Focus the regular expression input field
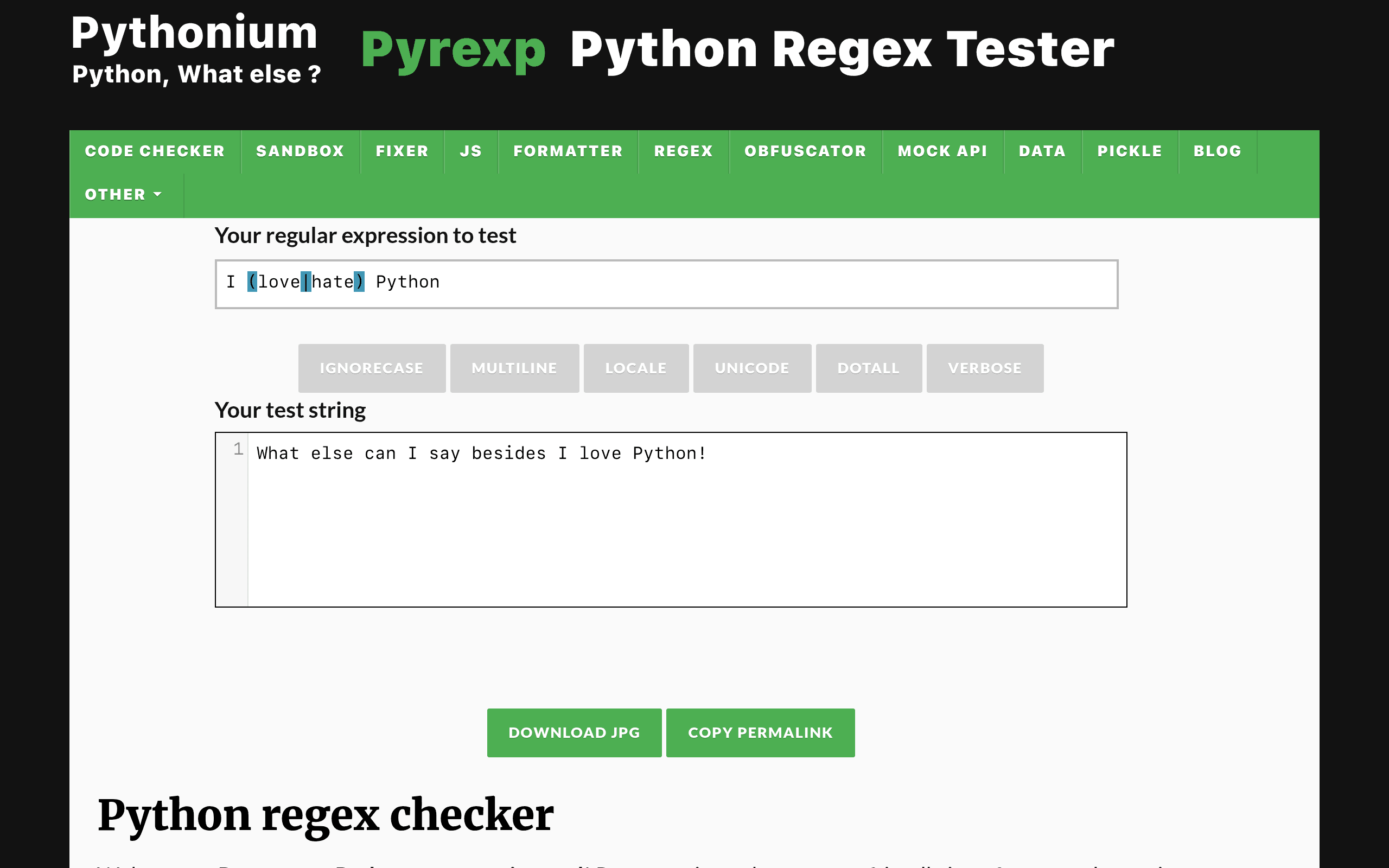 [x=666, y=284]
